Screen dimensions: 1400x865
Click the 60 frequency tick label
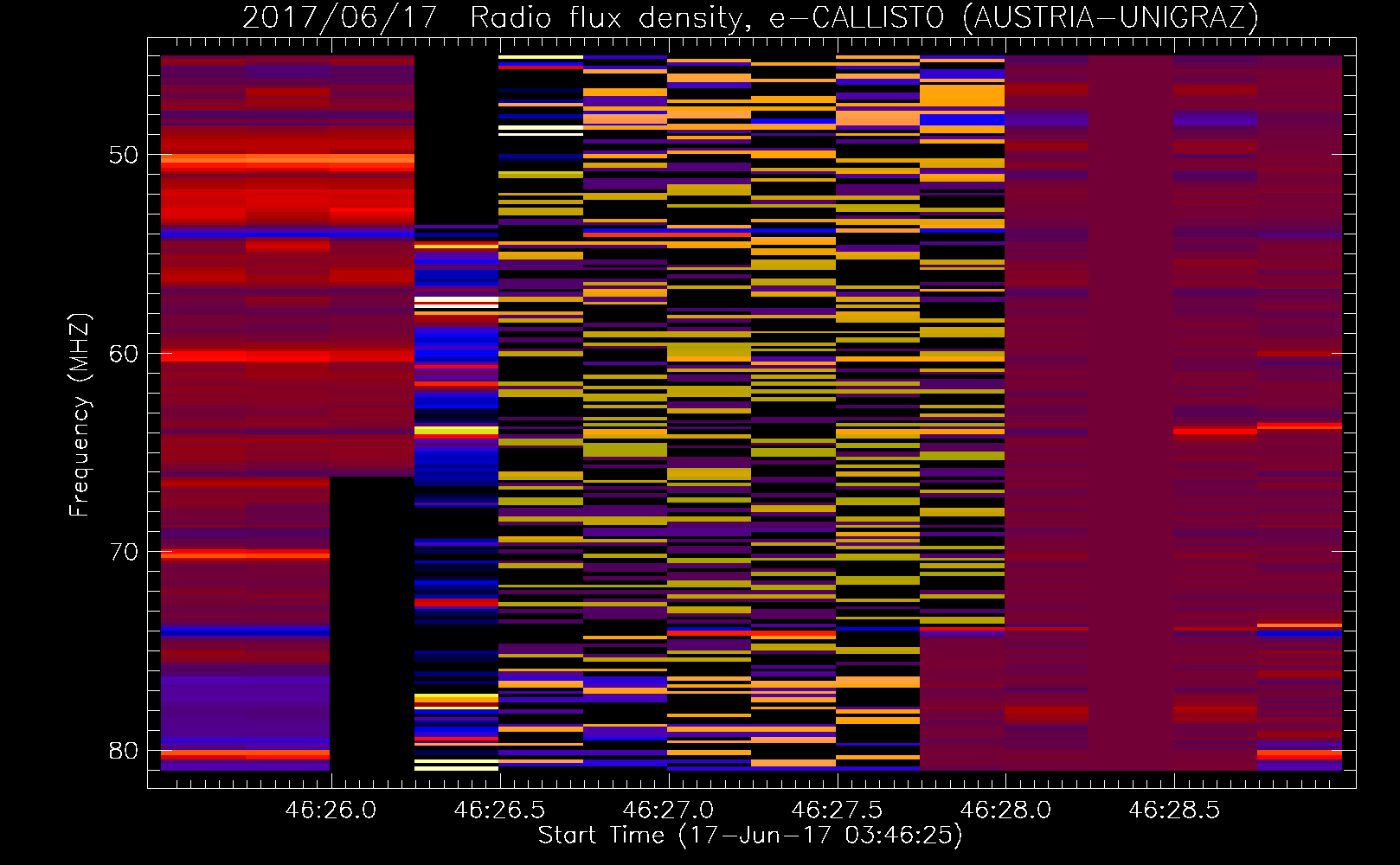point(124,354)
